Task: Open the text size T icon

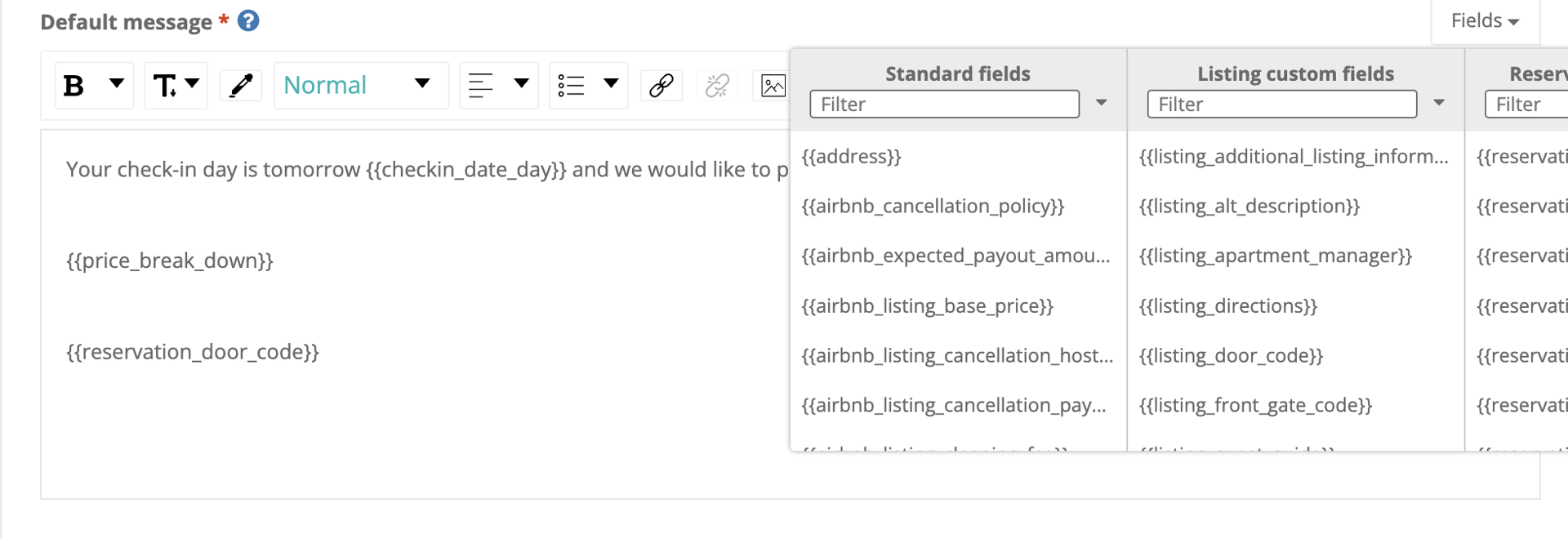Action: point(165,85)
